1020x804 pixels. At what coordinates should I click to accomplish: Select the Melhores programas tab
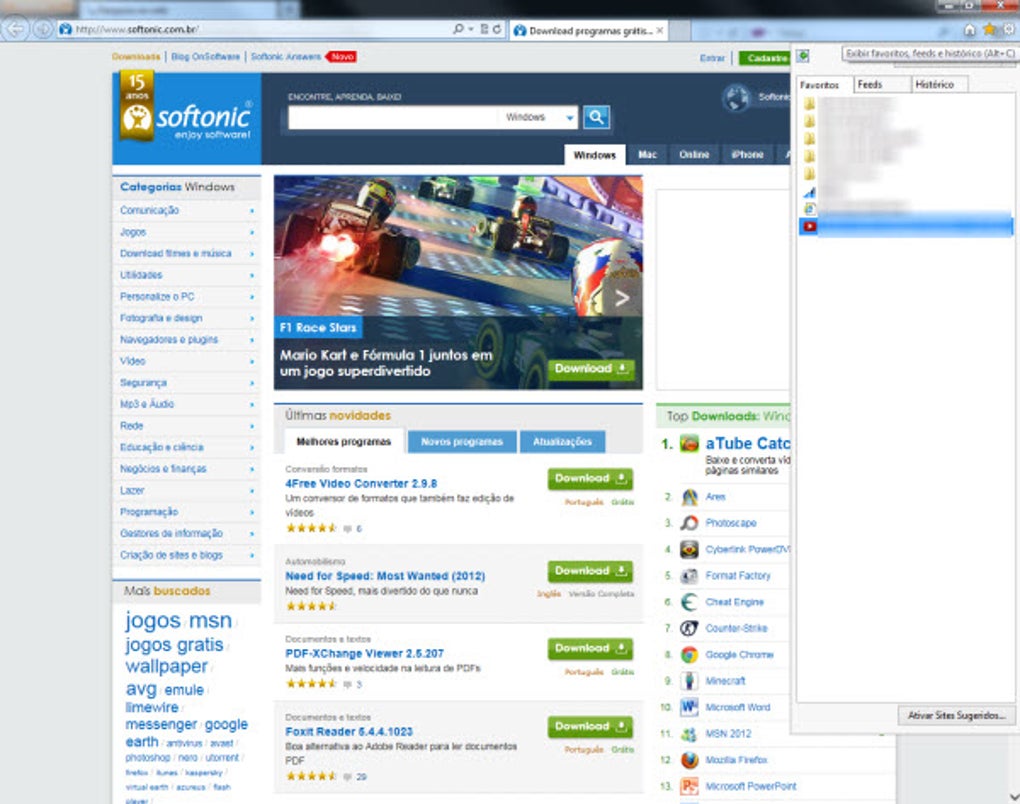[344, 442]
